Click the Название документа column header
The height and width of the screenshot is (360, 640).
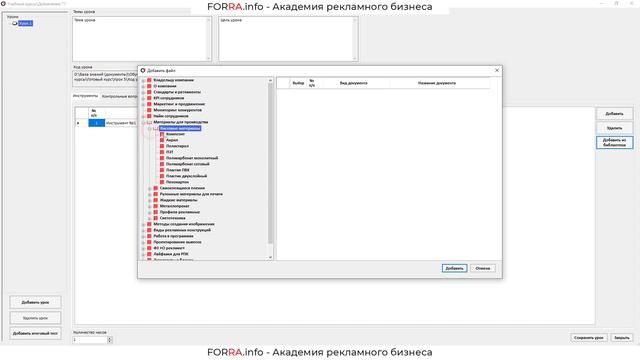click(x=437, y=83)
